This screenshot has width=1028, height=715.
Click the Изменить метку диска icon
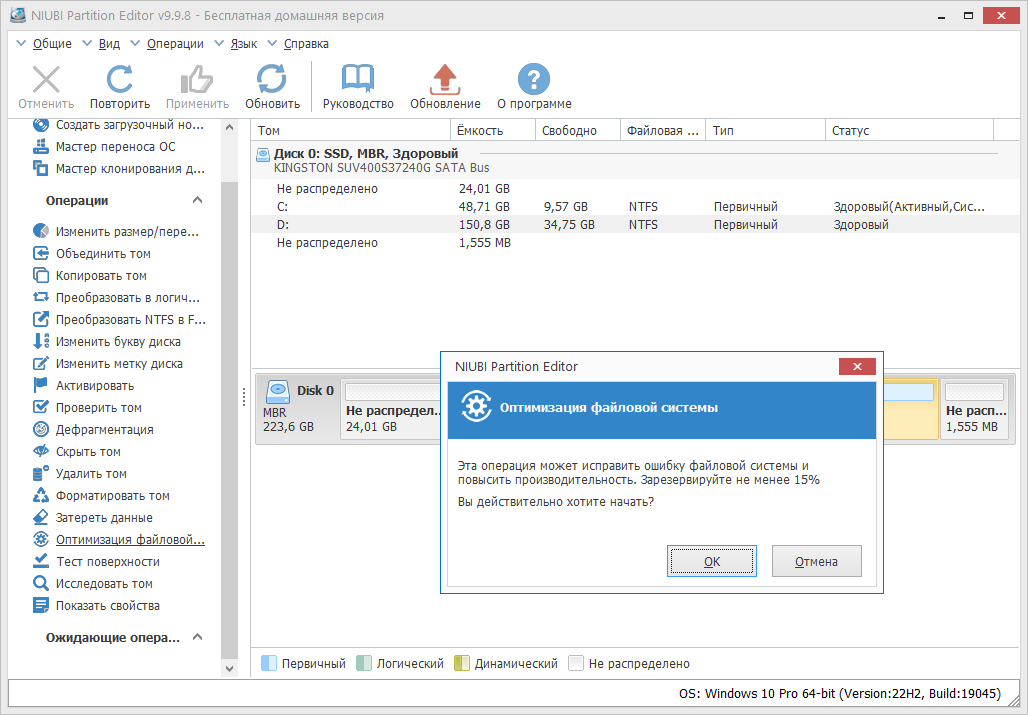(41, 363)
